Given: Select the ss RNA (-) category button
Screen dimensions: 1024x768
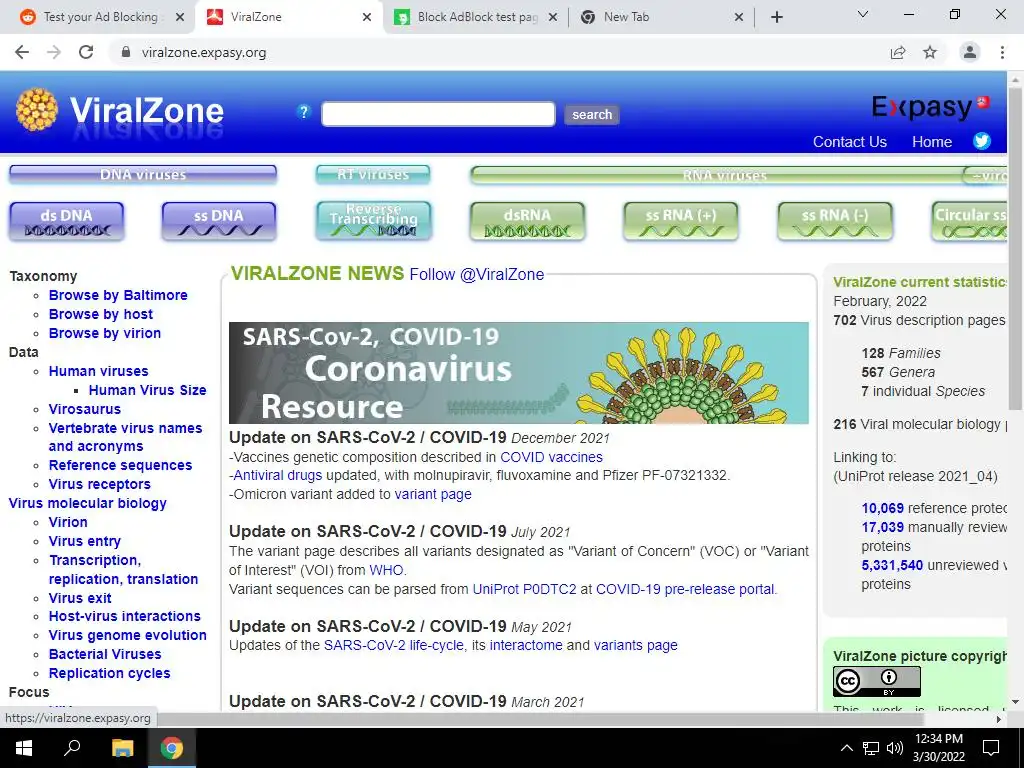Looking at the screenshot, I should coord(835,221).
